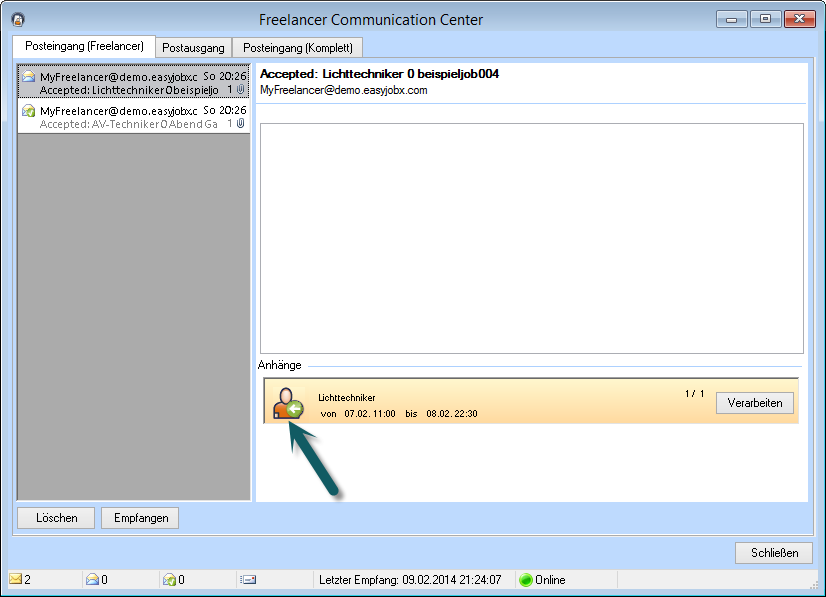Click the application icon in the title bar
This screenshot has height=597, width=826.
(x=17, y=19)
